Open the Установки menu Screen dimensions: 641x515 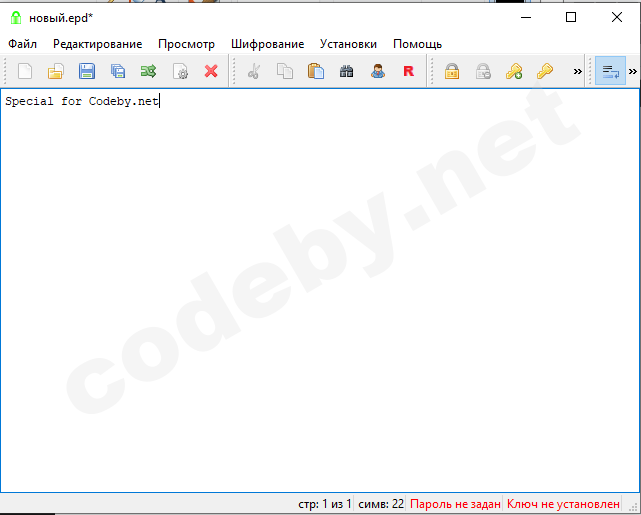(348, 44)
